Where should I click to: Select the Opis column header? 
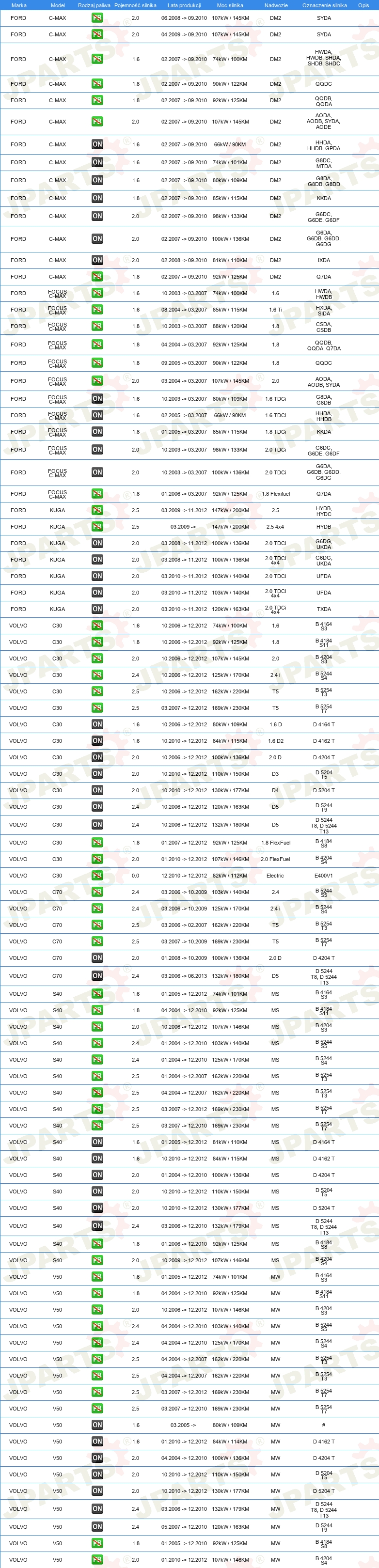pyautogui.click(x=363, y=5)
